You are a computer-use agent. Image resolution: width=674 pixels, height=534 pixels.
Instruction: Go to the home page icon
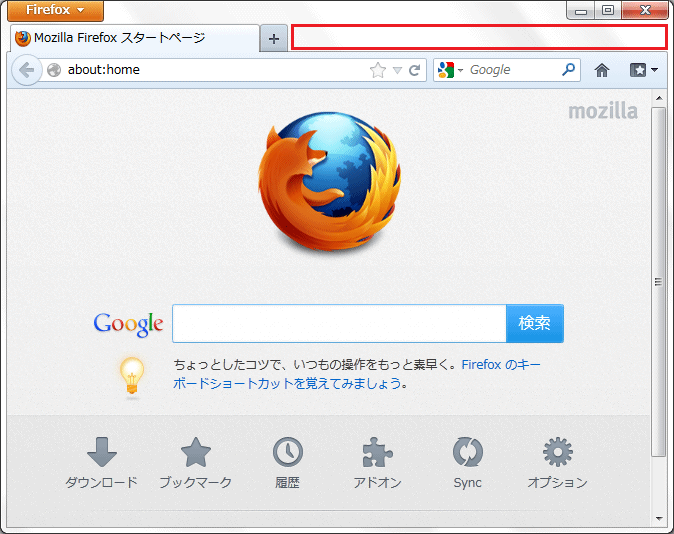(x=602, y=70)
